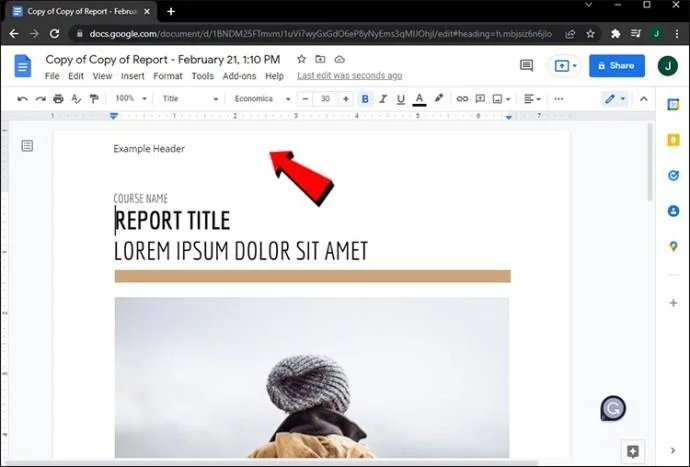
Task: Go back in browser
Action: [14, 34]
